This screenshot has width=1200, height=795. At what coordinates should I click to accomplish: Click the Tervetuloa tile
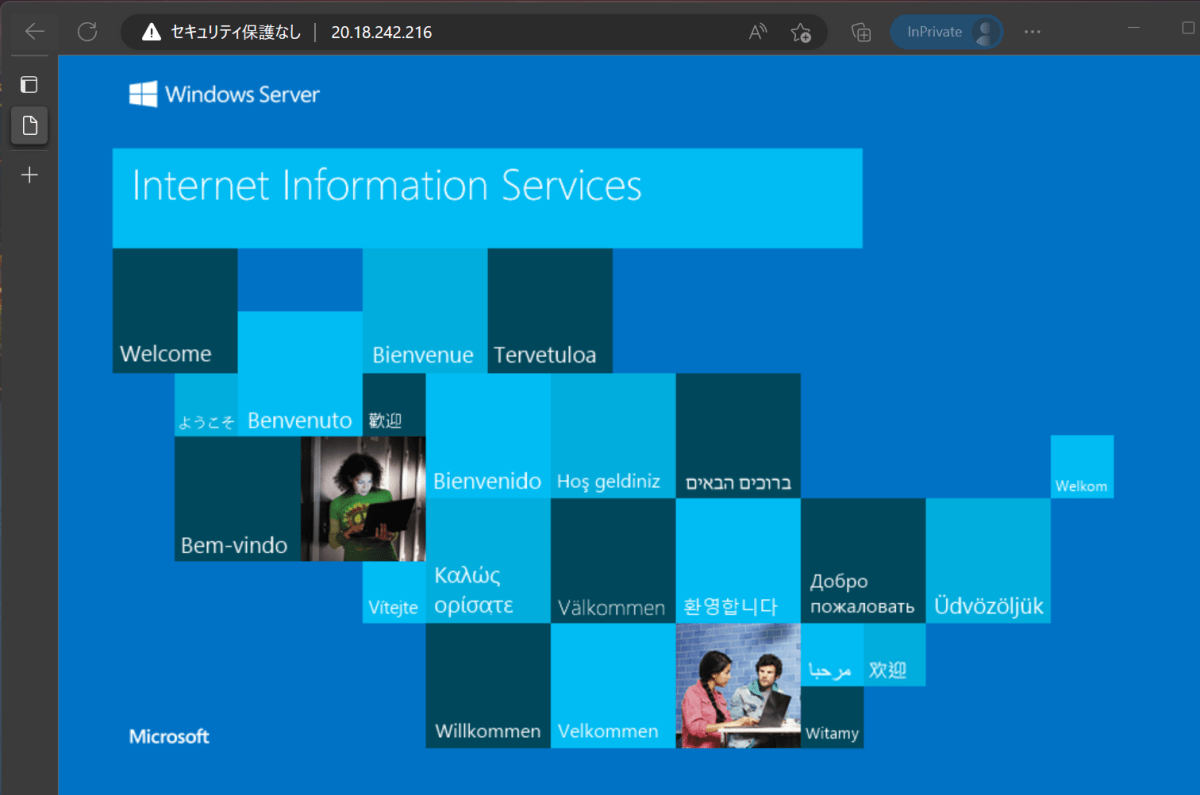click(550, 311)
